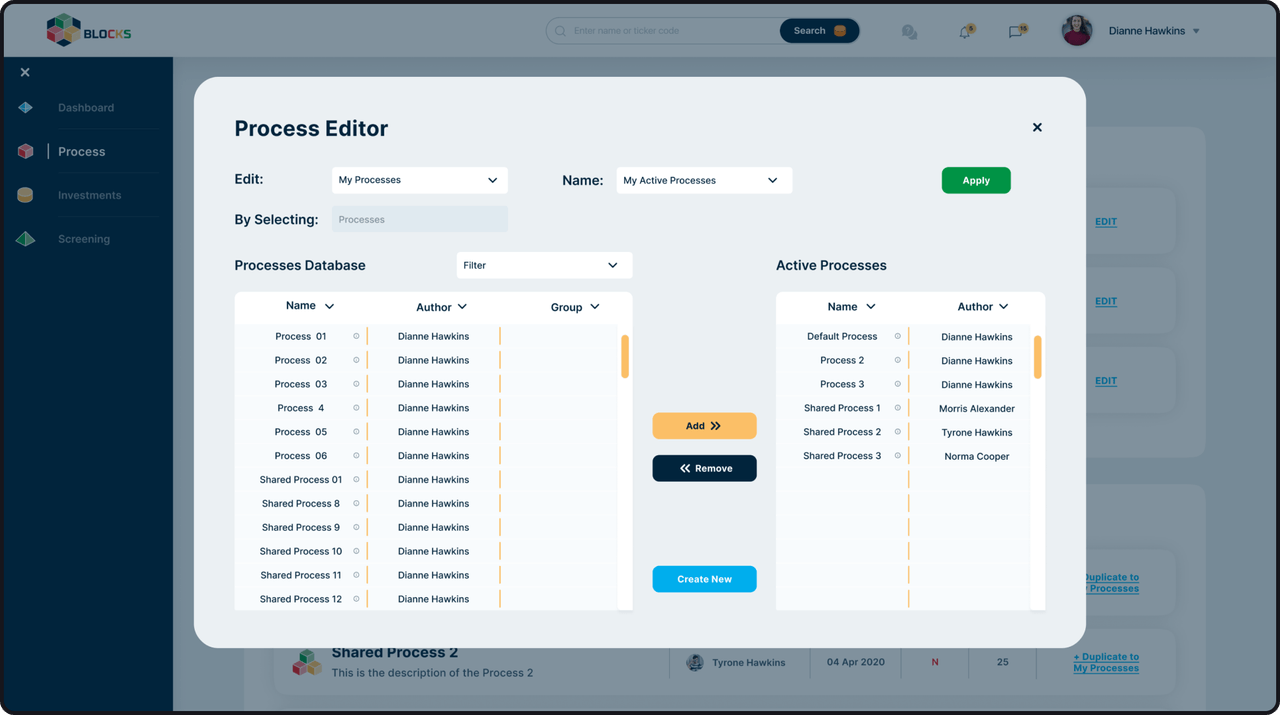Open notifications via the bell icon
The width and height of the screenshot is (1280, 715).
pyautogui.click(x=963, y=32)
